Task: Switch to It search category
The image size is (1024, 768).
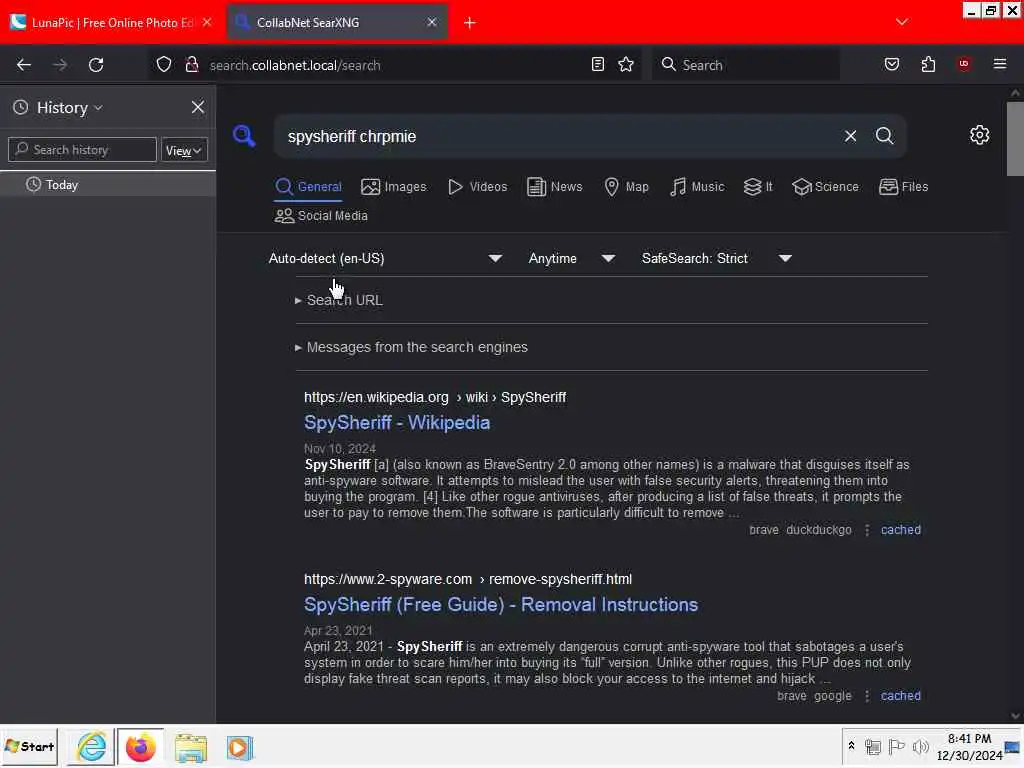Action: 758,187
